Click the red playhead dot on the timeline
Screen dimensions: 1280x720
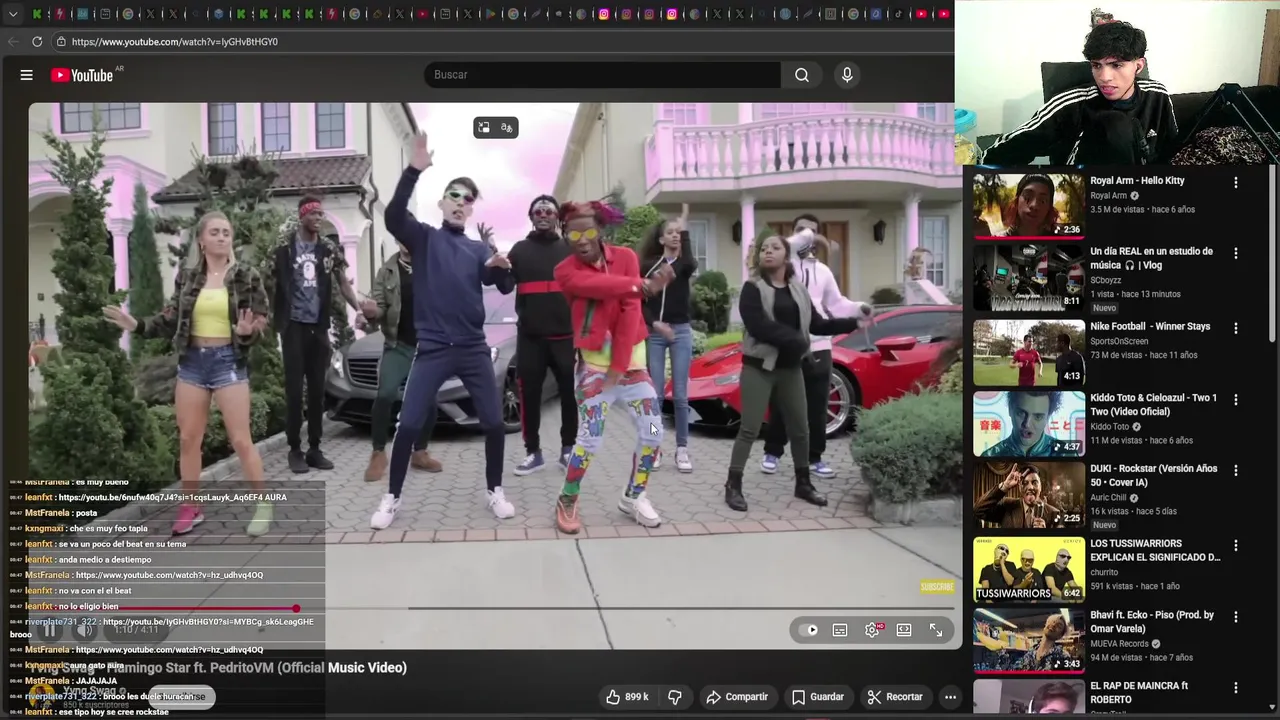296,608
